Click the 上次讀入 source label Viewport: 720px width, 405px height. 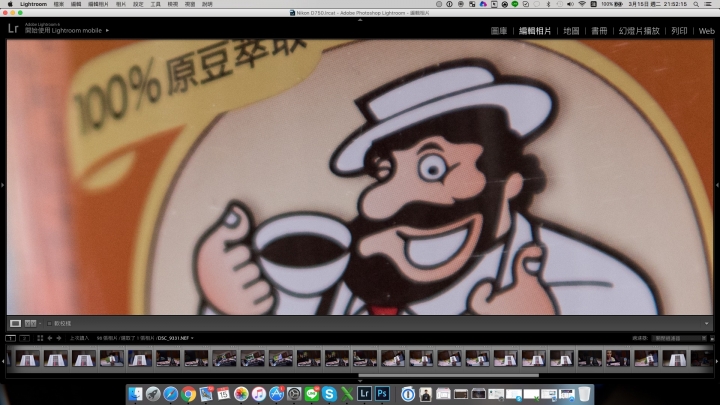79,338
